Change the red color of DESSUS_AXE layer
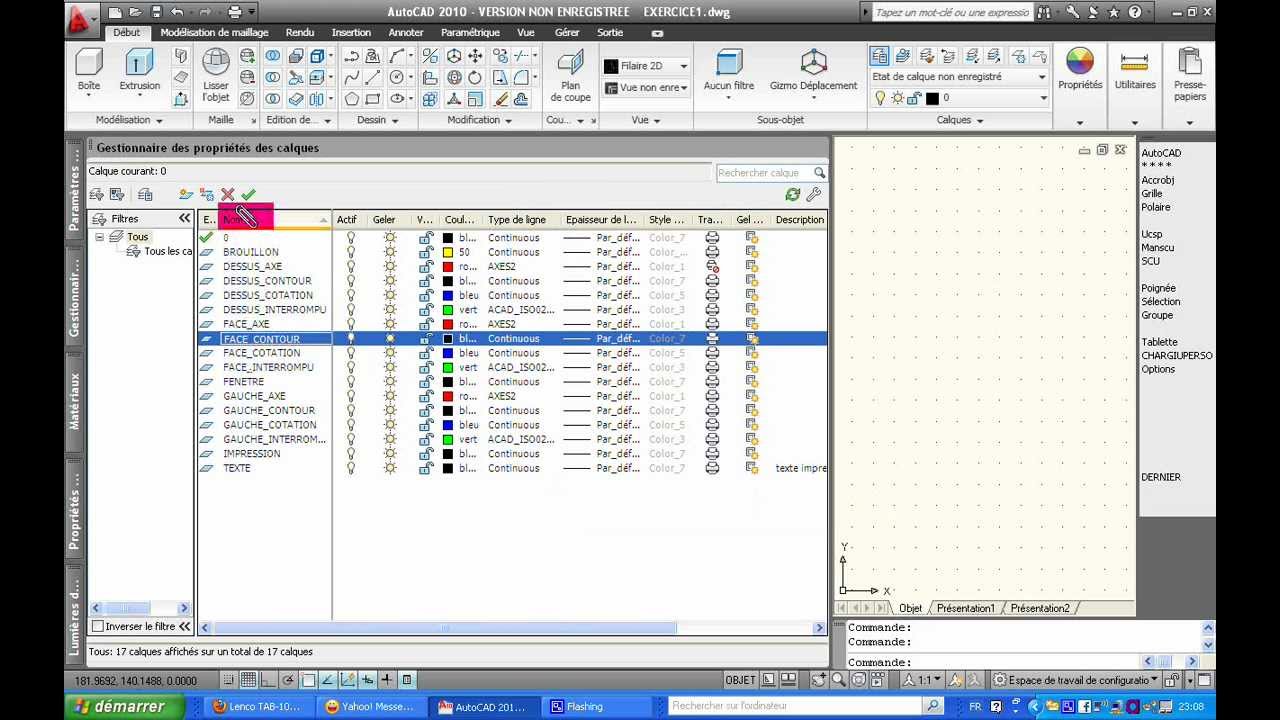Viewport: 1280px width, 720px height. pos(448,267)
